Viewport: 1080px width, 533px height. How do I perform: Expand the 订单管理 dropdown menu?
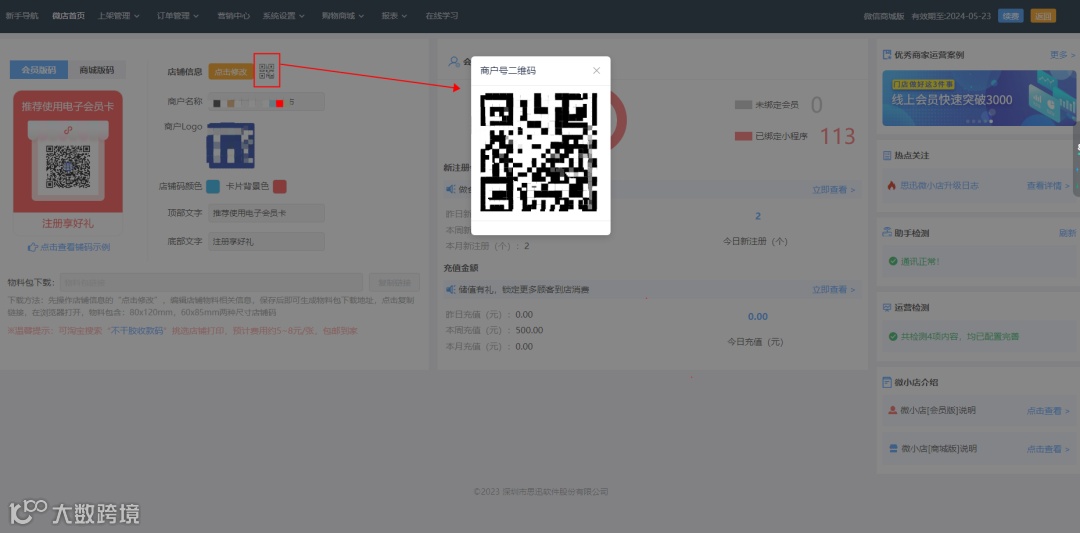click(178, 16)
